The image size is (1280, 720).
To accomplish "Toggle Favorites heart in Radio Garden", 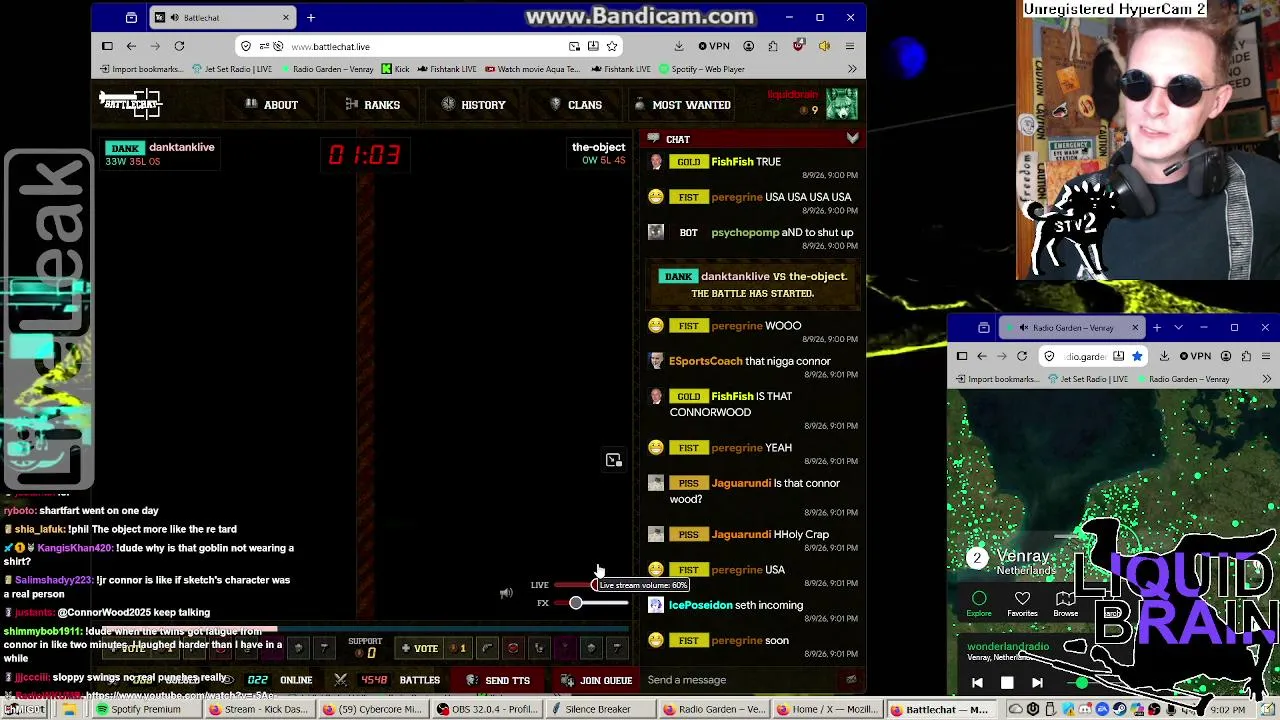I will tap(1022, 603).
